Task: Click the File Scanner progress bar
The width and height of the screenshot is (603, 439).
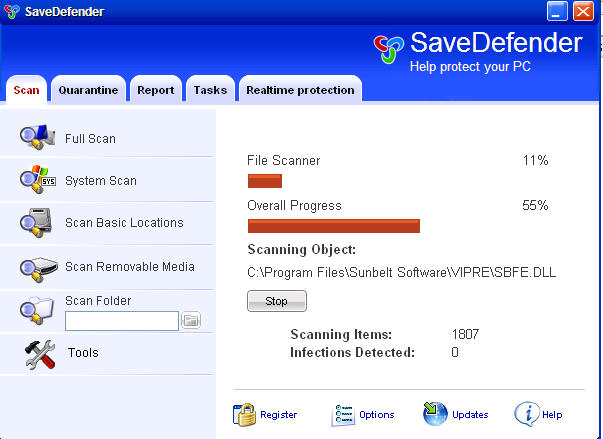Action: point(265,181)
